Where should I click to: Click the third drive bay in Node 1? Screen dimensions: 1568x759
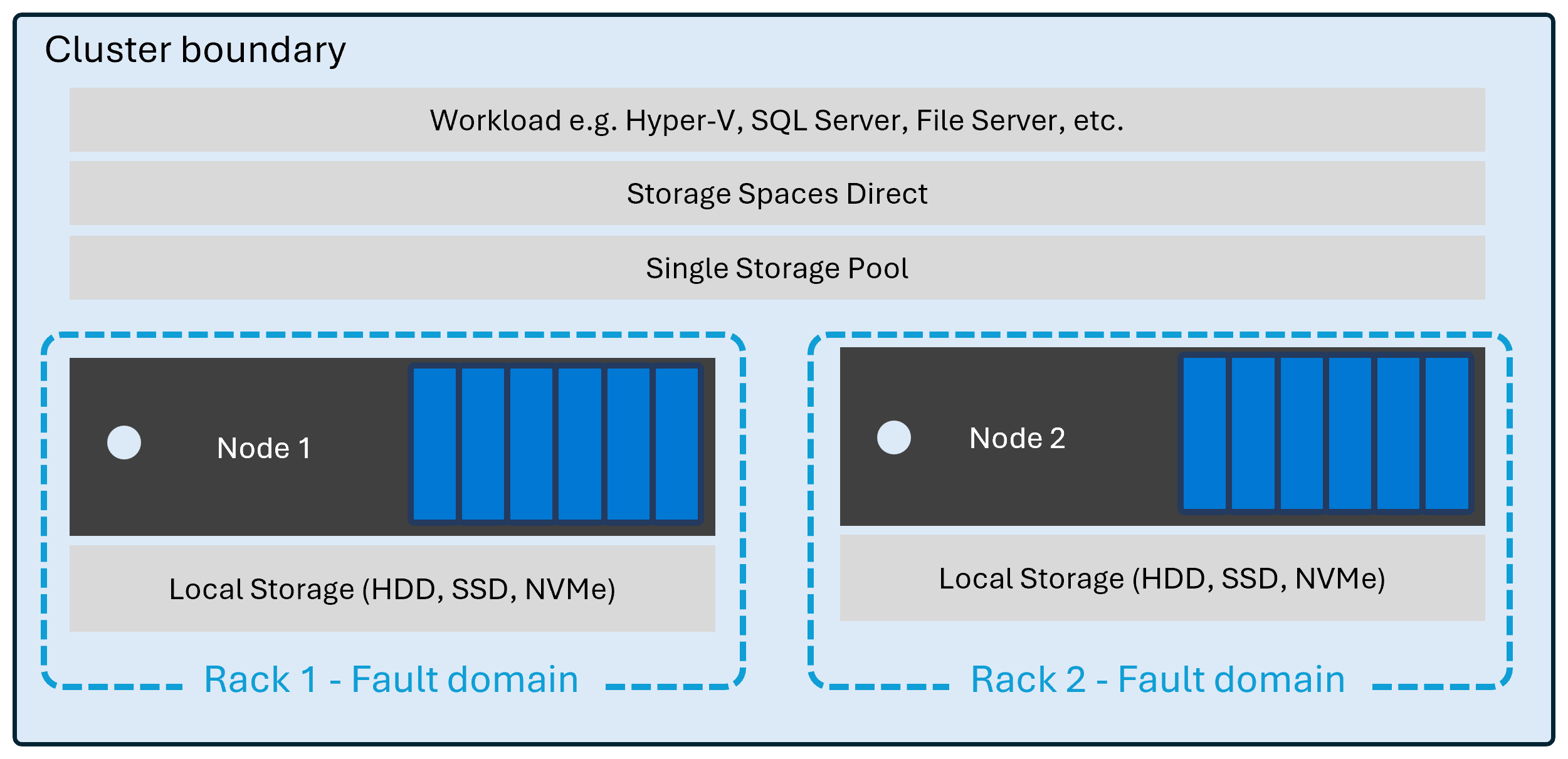[x=531, y=444]
